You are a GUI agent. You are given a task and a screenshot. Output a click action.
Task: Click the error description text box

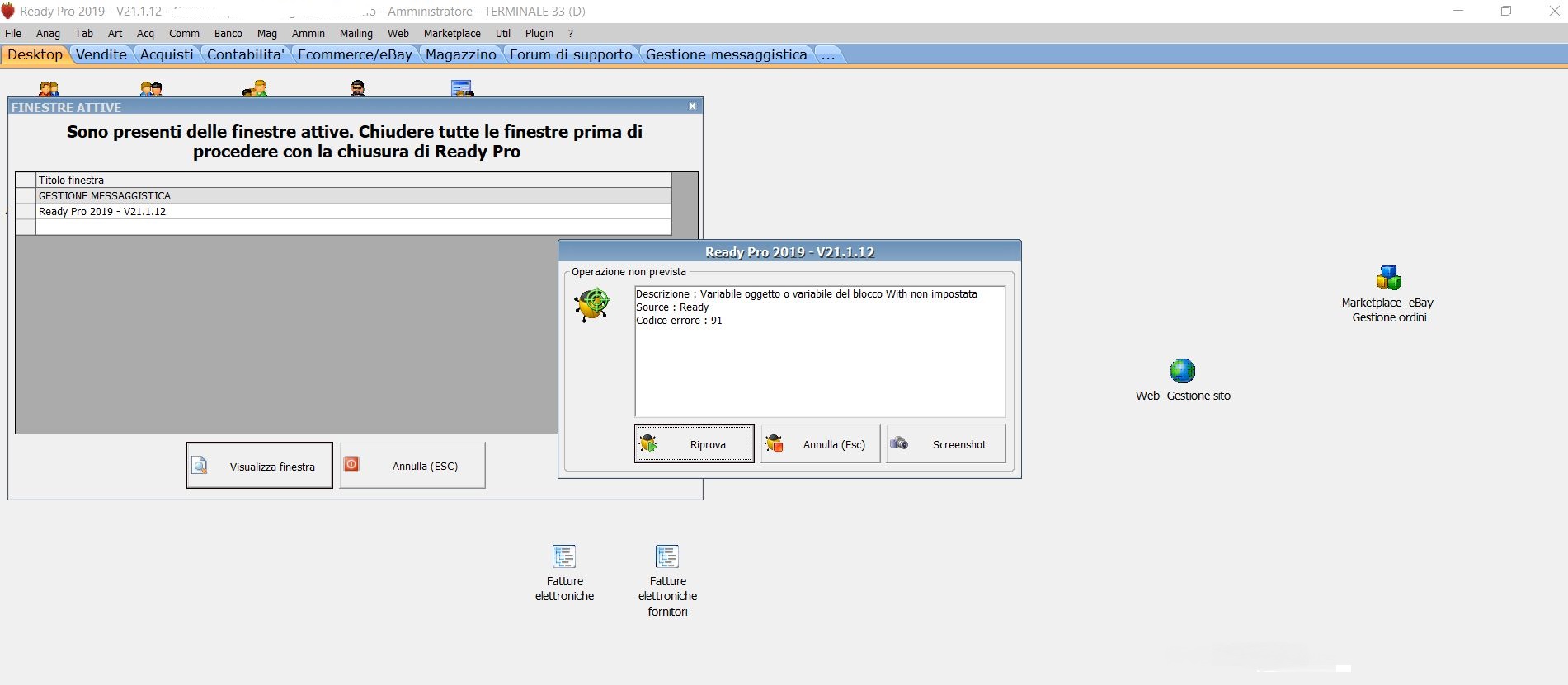(x=820, y=351)
